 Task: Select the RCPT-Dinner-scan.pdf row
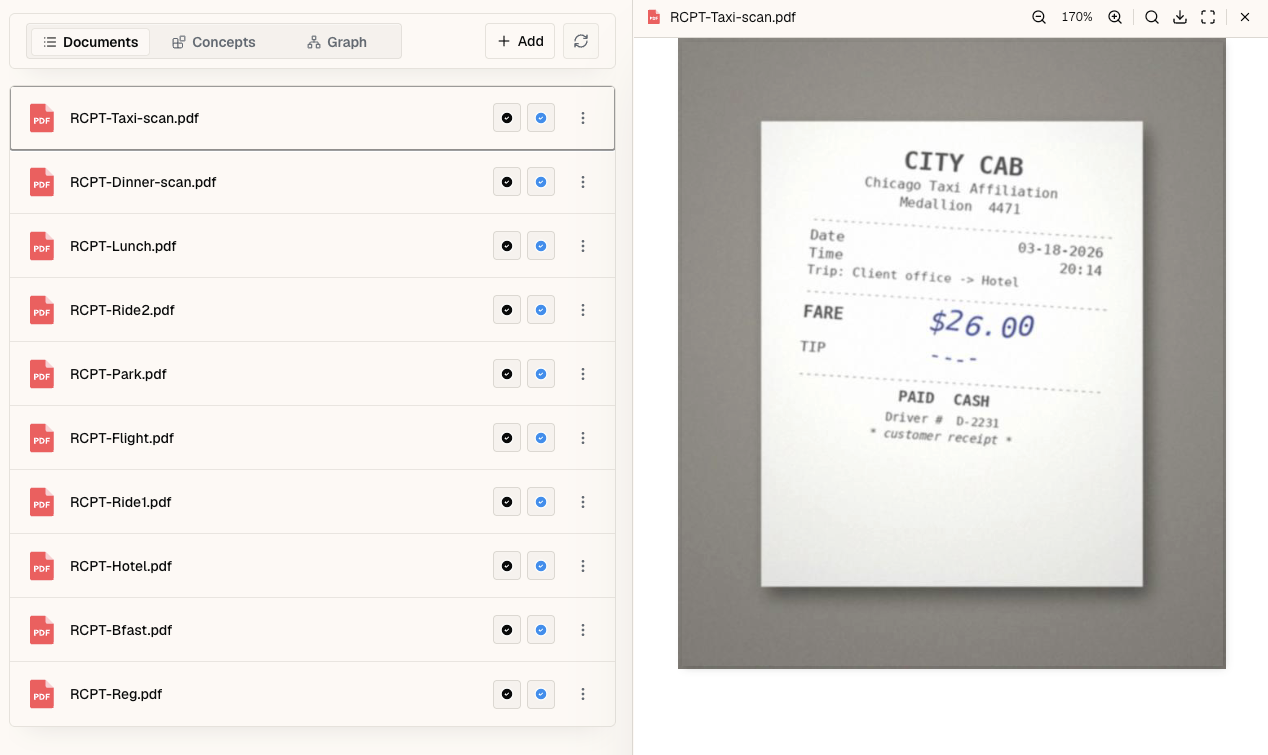(312, 182)
